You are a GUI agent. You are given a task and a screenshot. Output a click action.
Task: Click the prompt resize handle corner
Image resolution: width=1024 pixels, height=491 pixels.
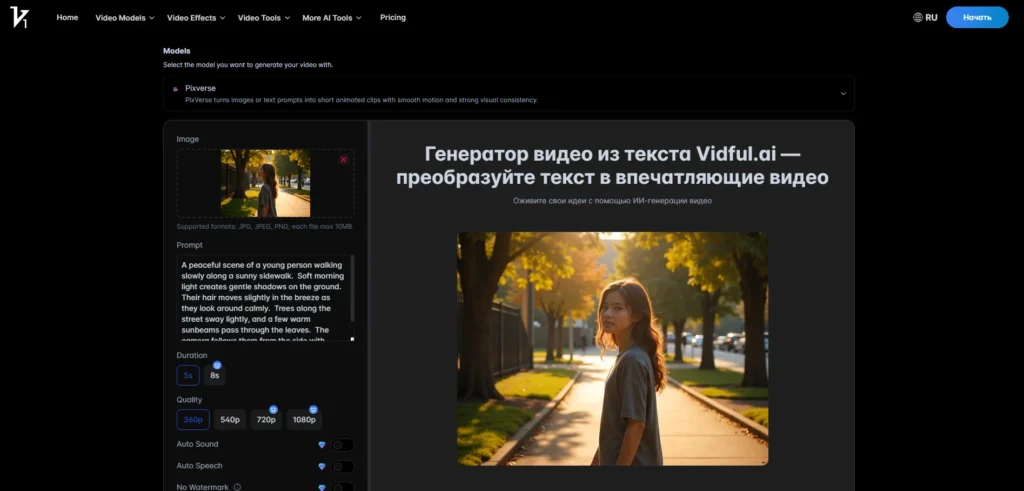(353, 339)
